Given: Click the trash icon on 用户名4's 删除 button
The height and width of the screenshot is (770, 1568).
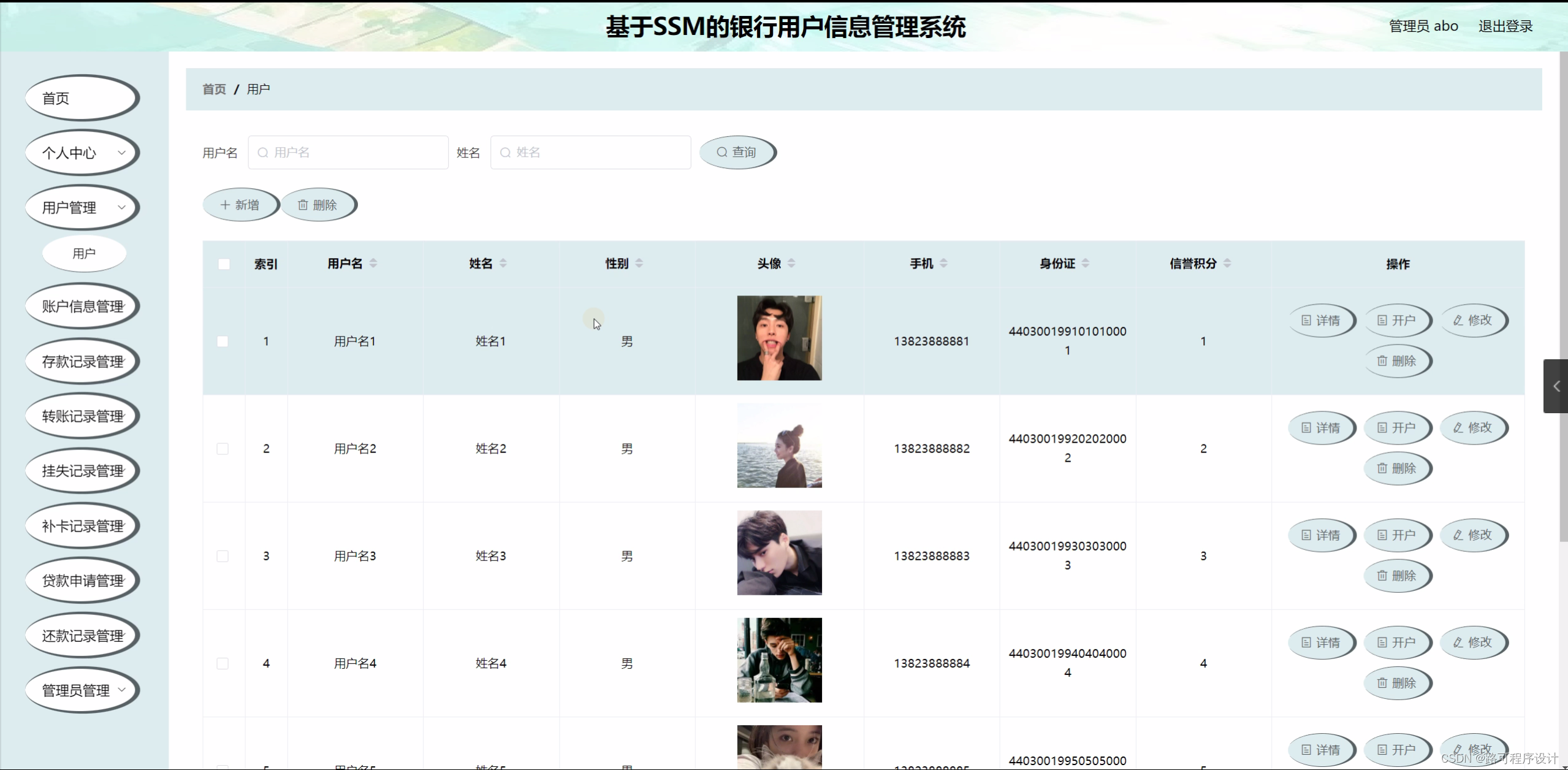Looking at the screenshot, I should [1381, 683].
